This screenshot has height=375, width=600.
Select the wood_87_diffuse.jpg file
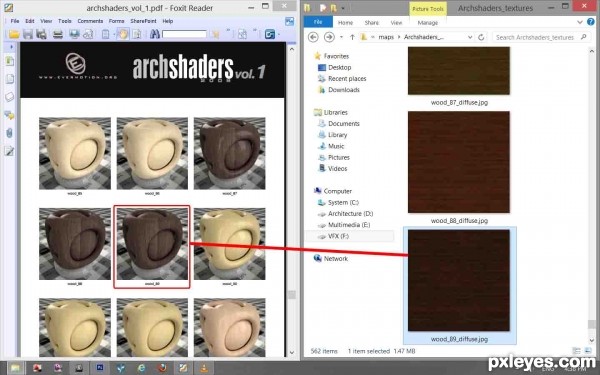click(459, 76)
